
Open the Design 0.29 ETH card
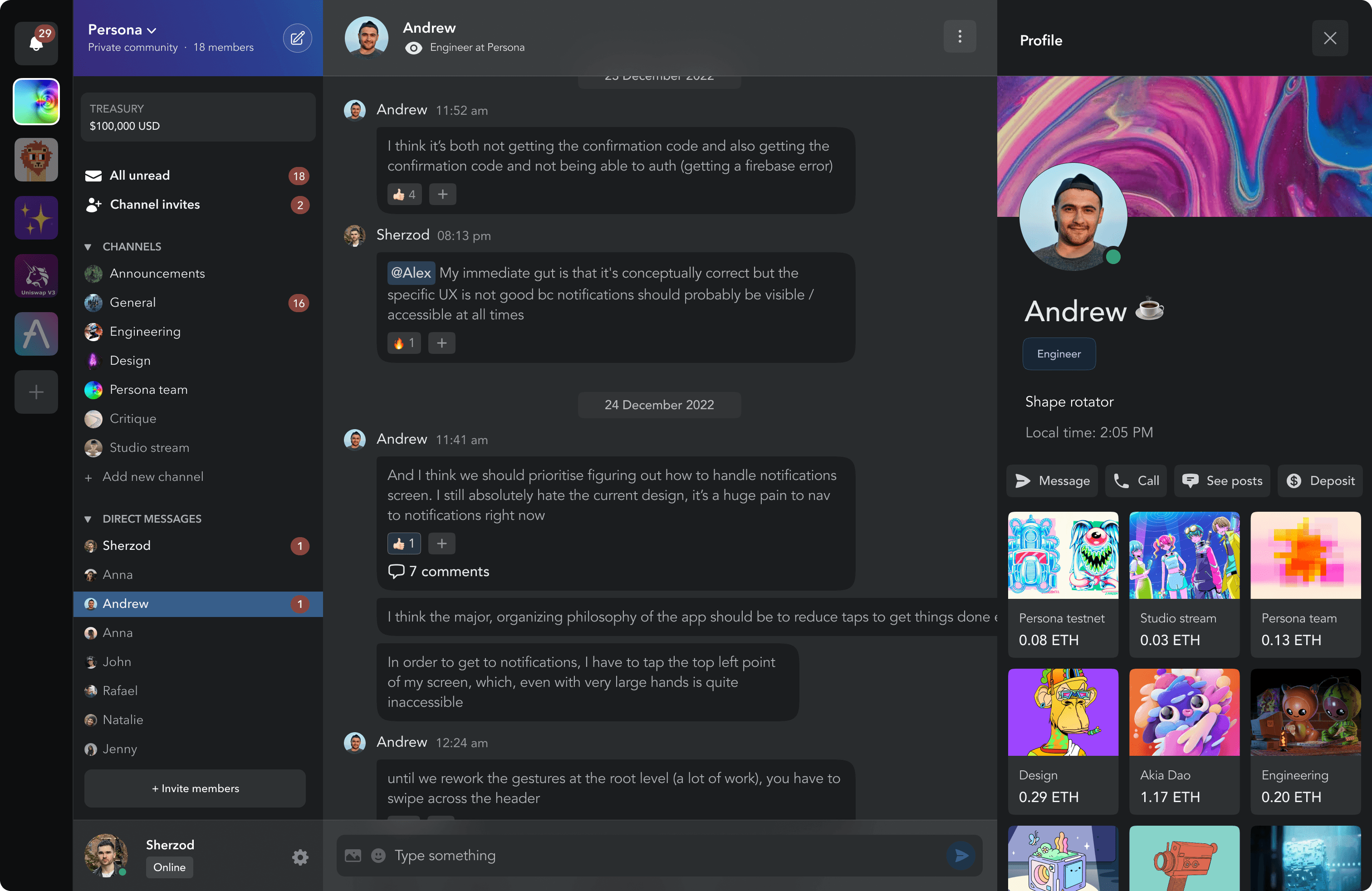[1063, 742]
